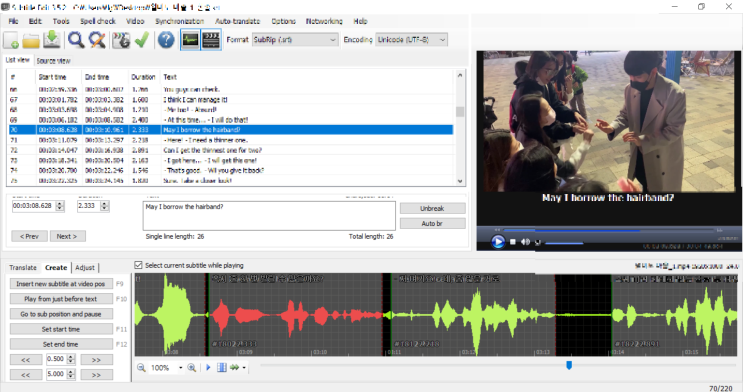The image size is (743, 392).
Task: Open the Visual sync clapperboard icon
Action: [121, 40]
